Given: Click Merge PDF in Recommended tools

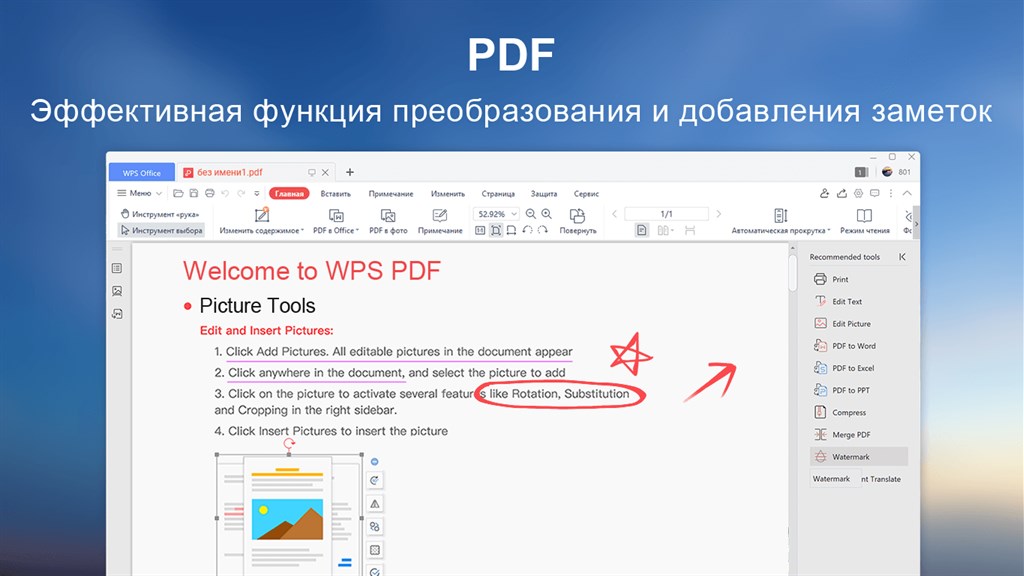Looking at the screenshot, I should pyautogui.click(x=859, y=435).
